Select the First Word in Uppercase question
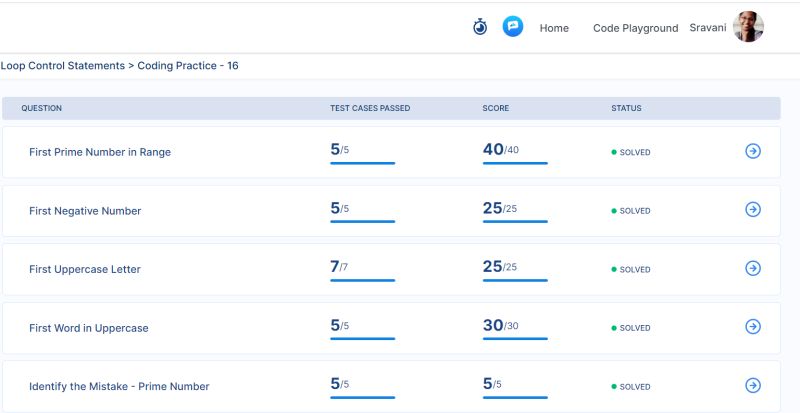800x413 pixels. 89,328
